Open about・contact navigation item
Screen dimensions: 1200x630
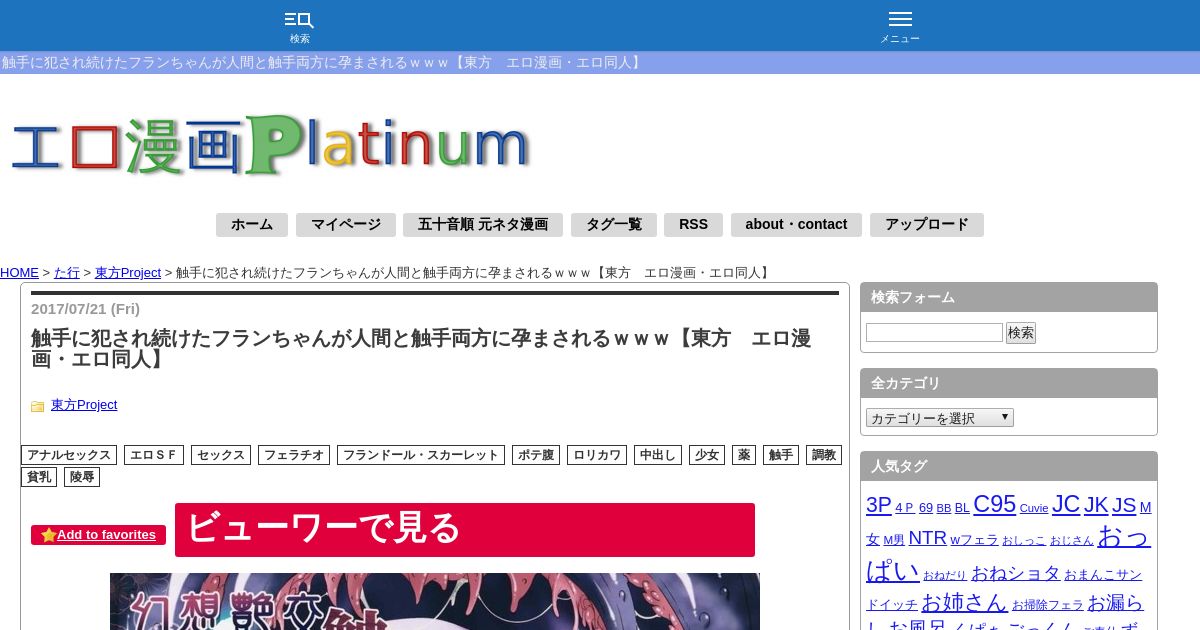coord(796,224)
